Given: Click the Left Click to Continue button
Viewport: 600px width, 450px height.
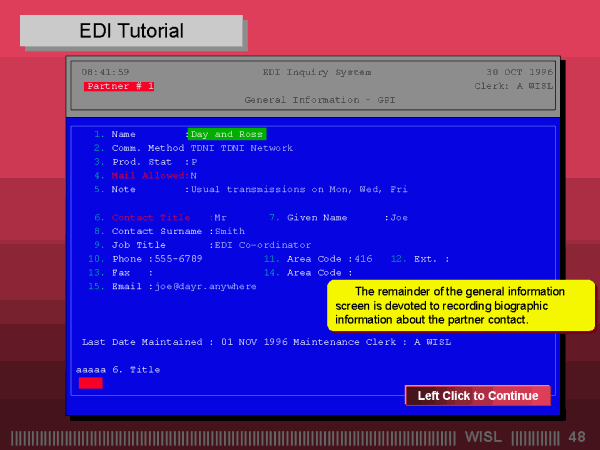Looking at the screenshot, I should point(477,396).
